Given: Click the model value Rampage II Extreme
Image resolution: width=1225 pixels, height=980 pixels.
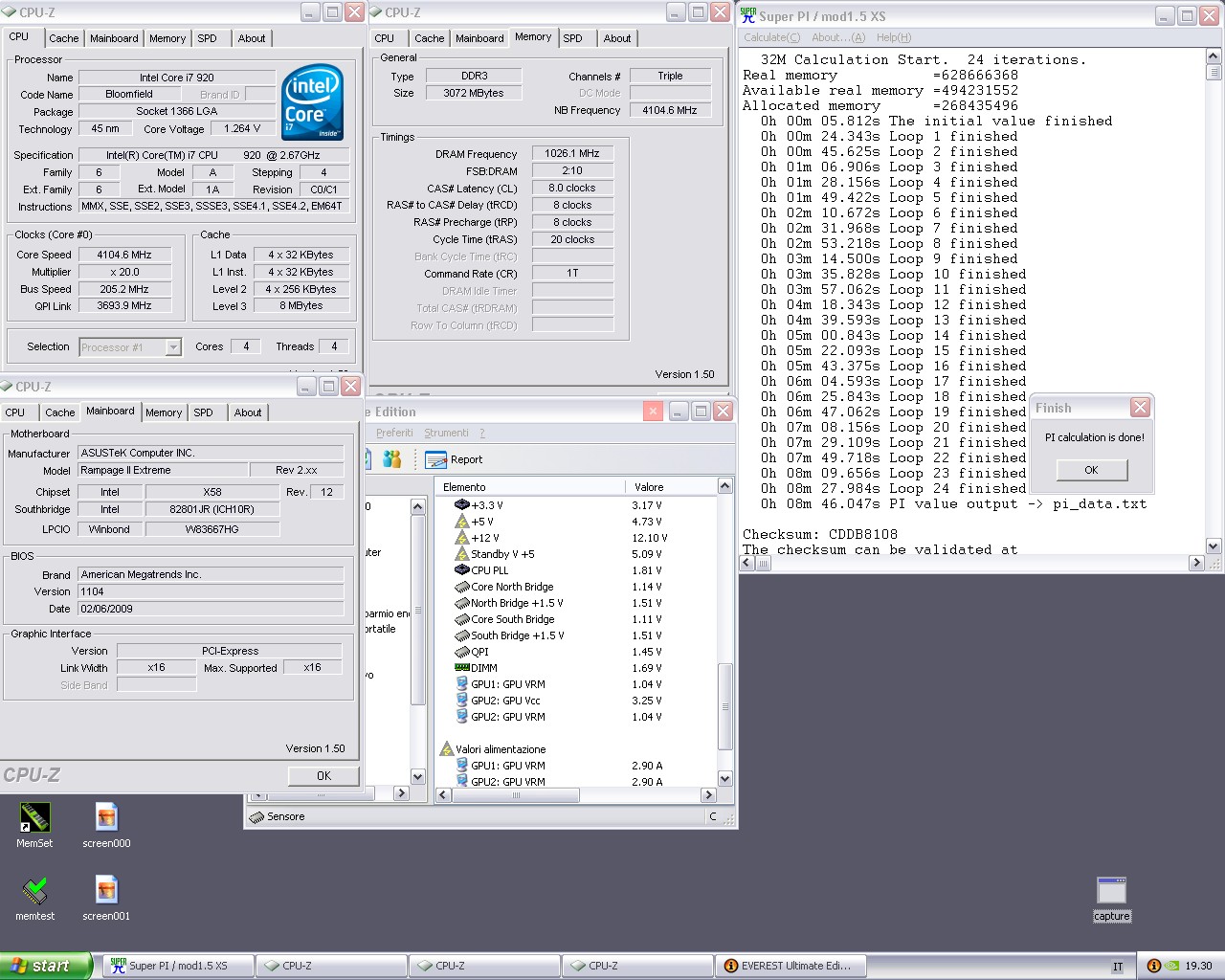Looking at the screenshot, I should coord(163,471).
